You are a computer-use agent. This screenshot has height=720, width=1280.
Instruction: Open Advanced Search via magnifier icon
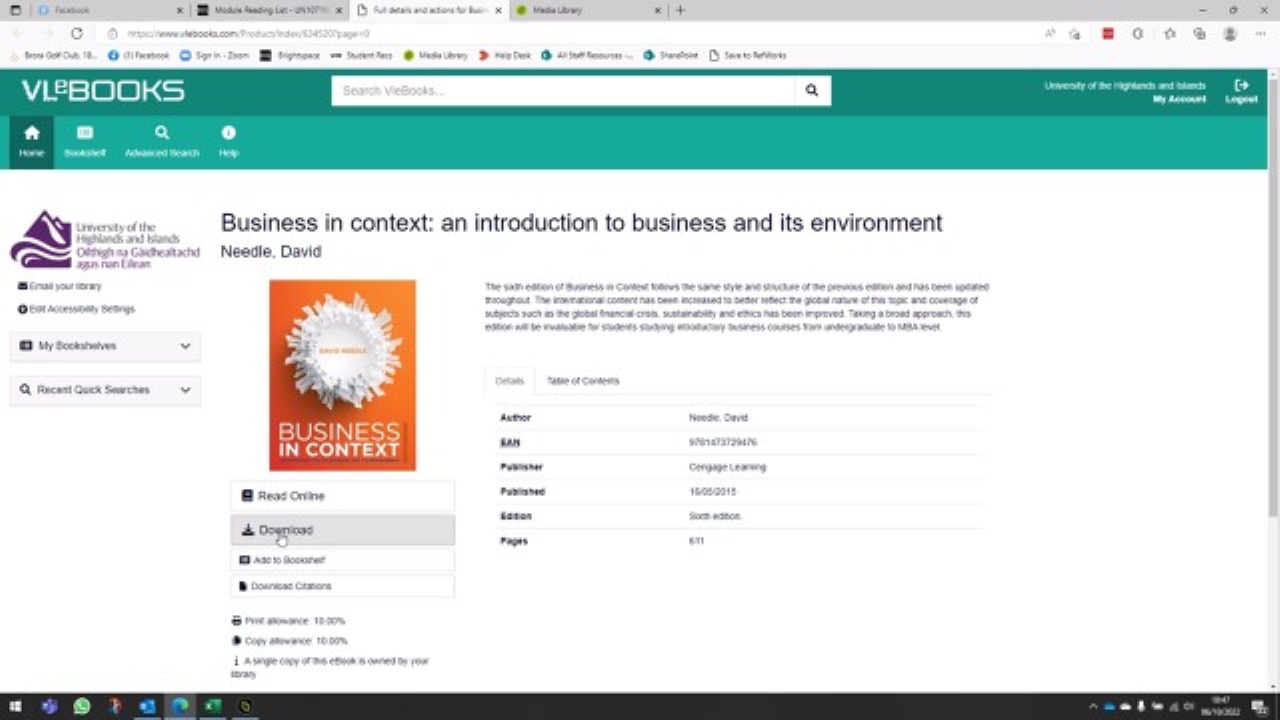pos(161,140)
